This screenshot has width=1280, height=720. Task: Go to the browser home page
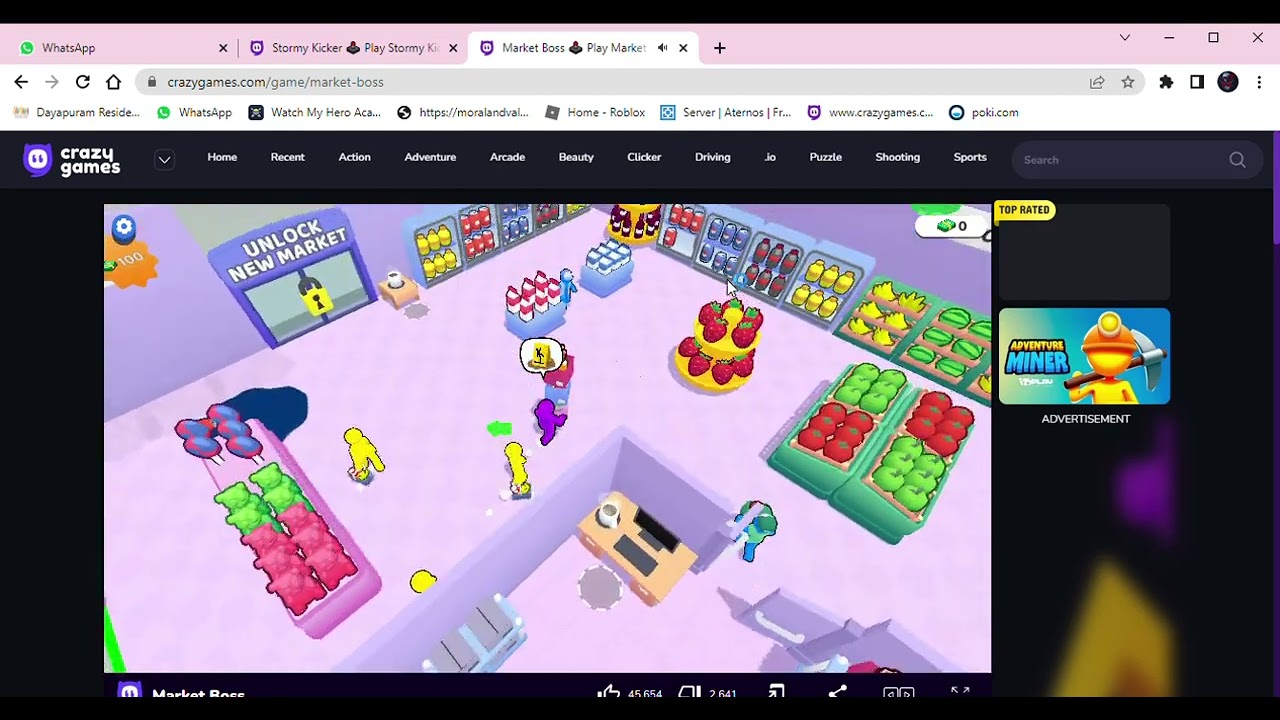click(x=113, y=82)
